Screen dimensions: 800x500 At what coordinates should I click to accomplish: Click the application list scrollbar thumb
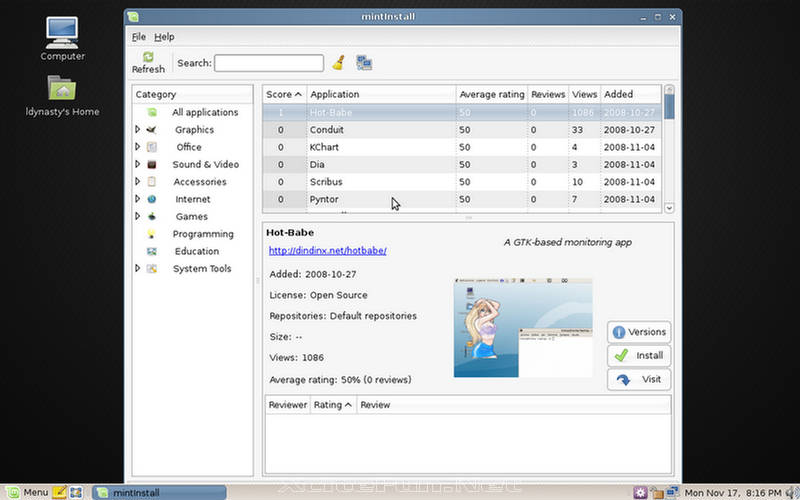tap(669, 107)
